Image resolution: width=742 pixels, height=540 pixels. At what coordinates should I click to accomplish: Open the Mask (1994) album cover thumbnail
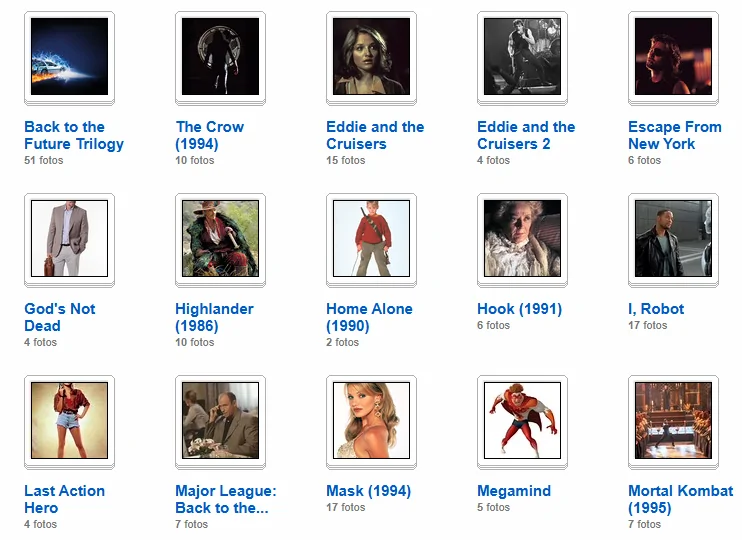tap(371, 420)
